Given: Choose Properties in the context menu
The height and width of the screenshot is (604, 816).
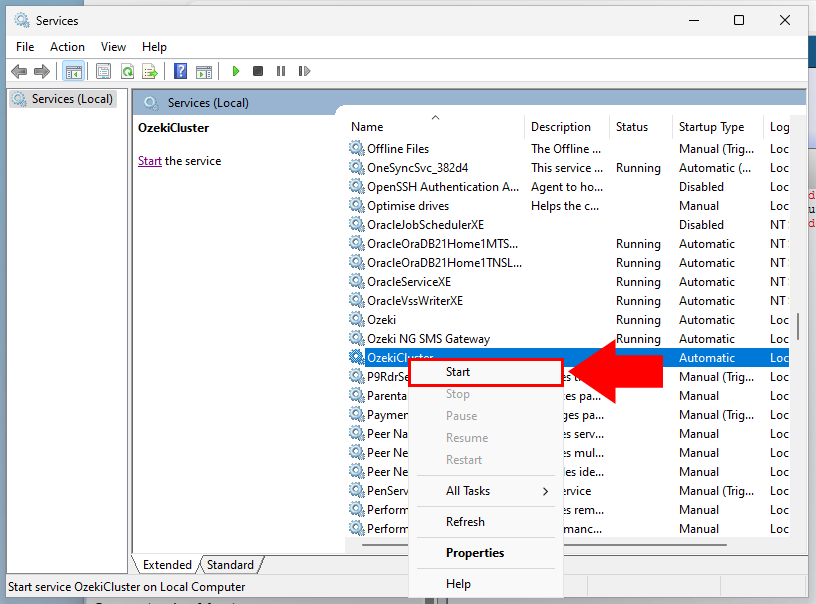Looking at the screenshot, I should coord(486,553).
